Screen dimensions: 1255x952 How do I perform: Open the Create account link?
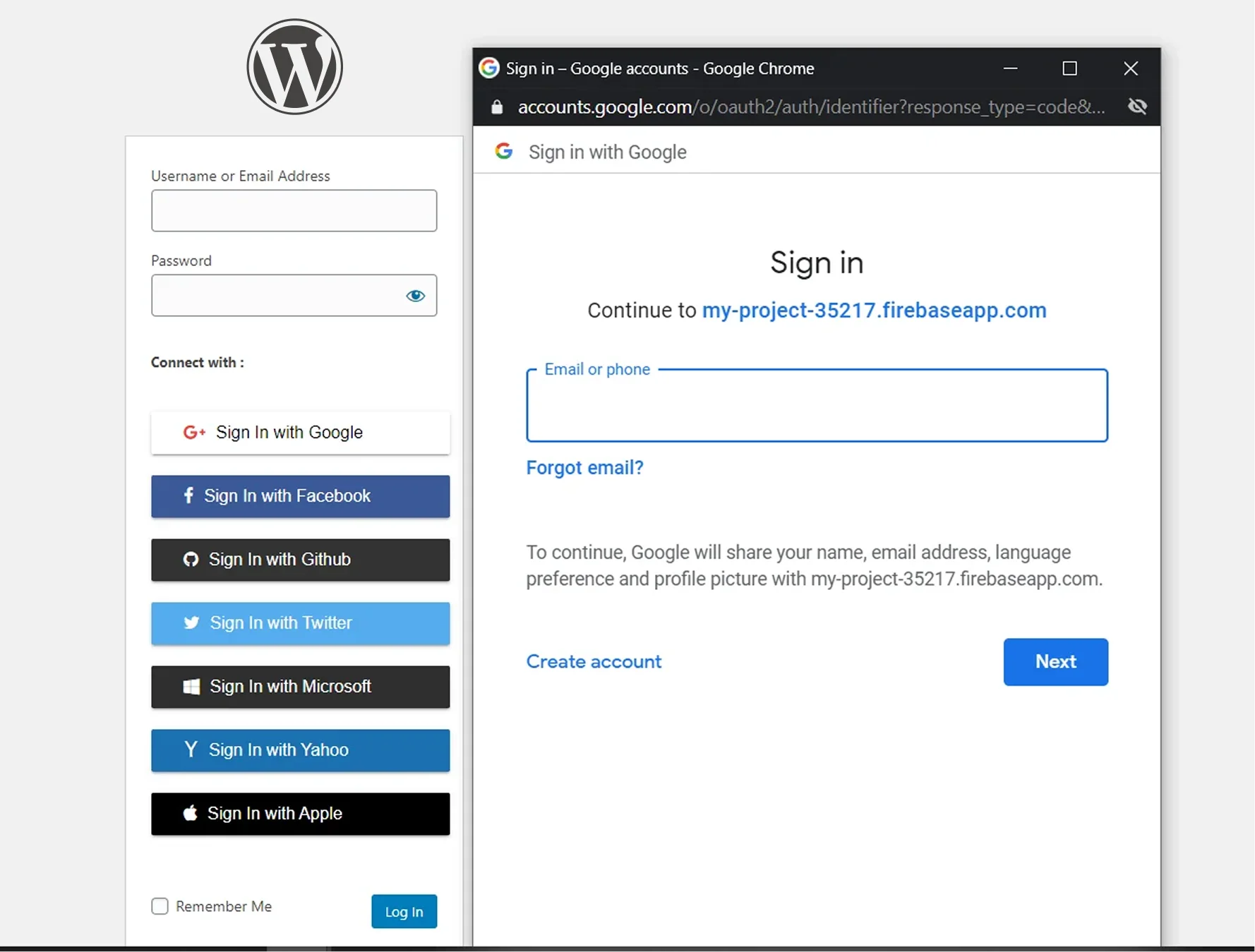[x=594, y=661]
